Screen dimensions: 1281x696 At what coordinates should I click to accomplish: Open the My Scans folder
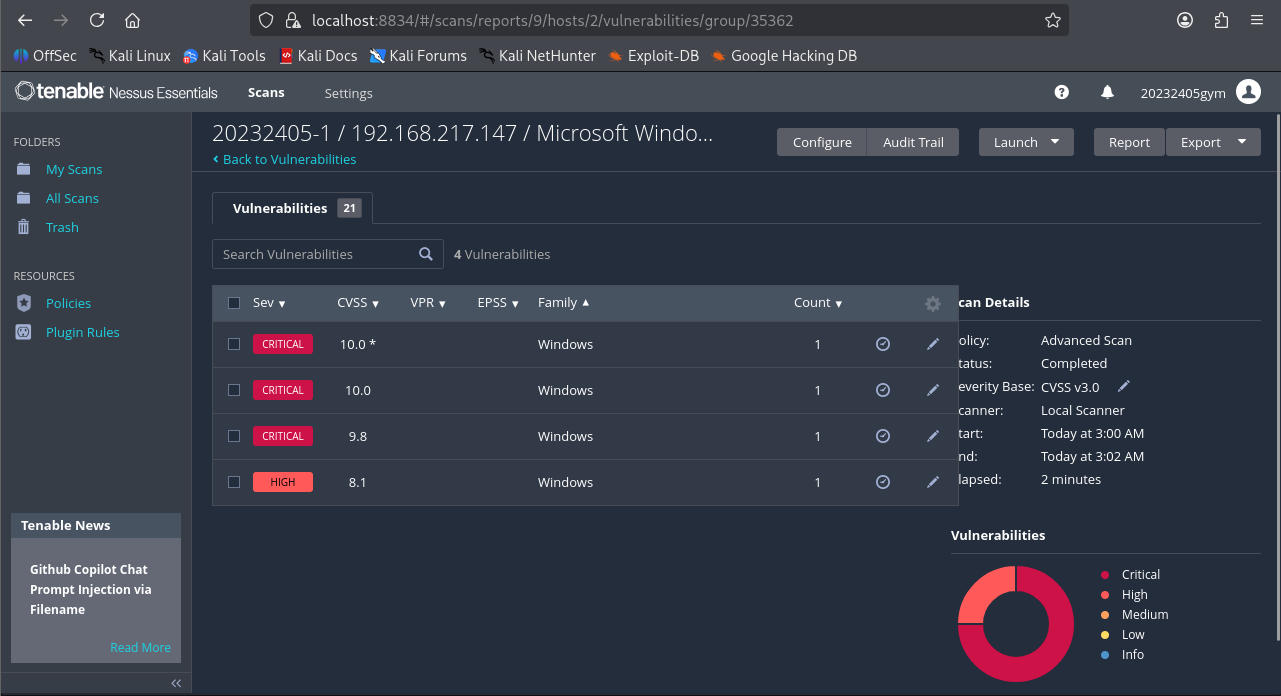tap(74, 169)
